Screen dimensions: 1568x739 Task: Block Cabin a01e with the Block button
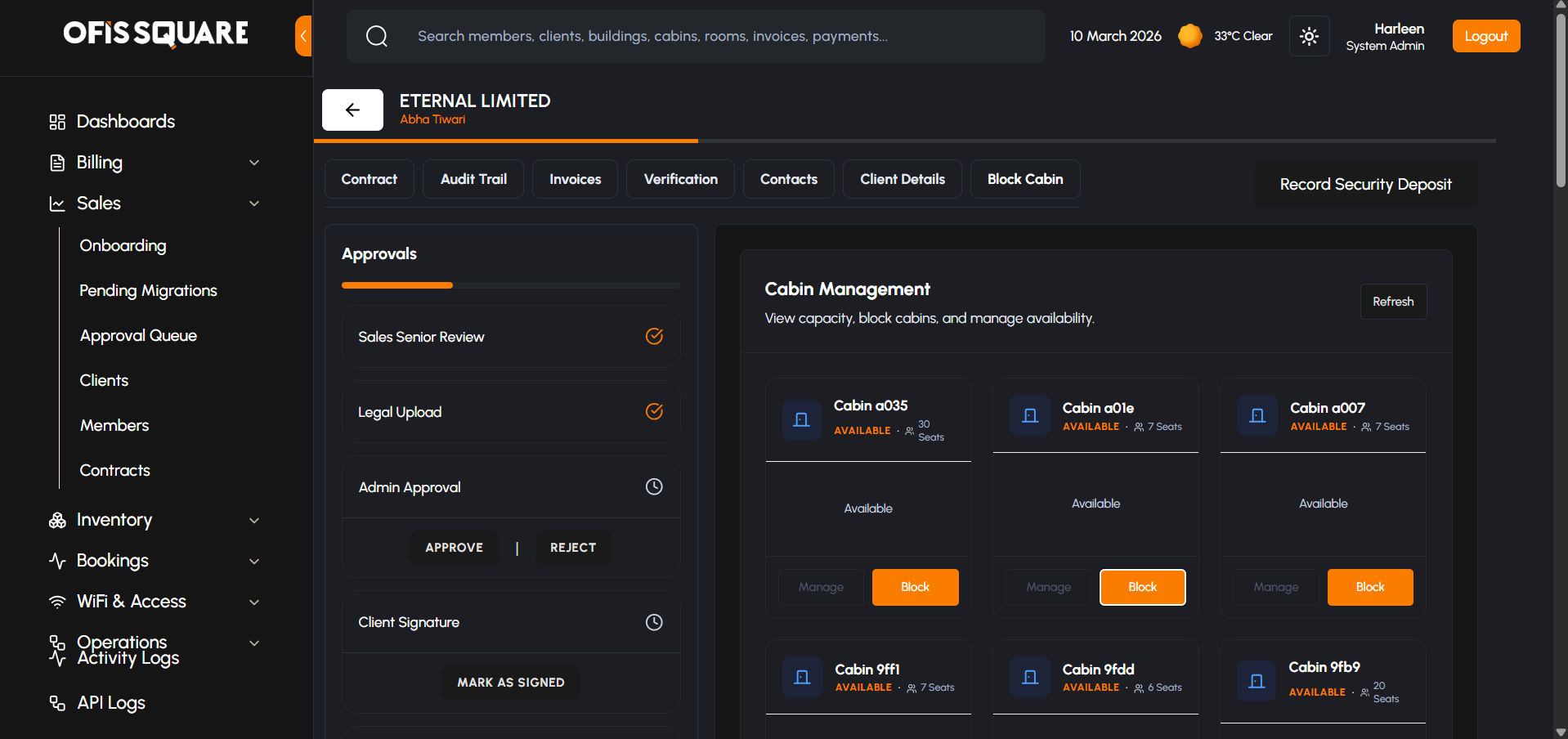click(1142, 587)
